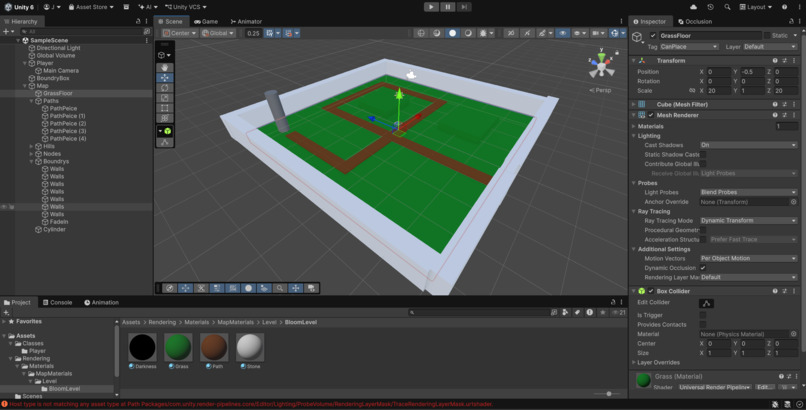Click the Step frame button

click(464, 7)
